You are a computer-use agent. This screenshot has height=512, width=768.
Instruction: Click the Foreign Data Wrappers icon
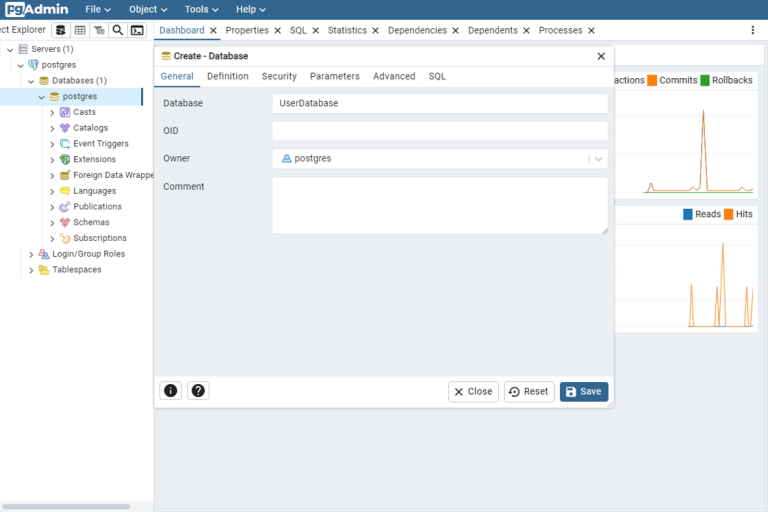65,175
